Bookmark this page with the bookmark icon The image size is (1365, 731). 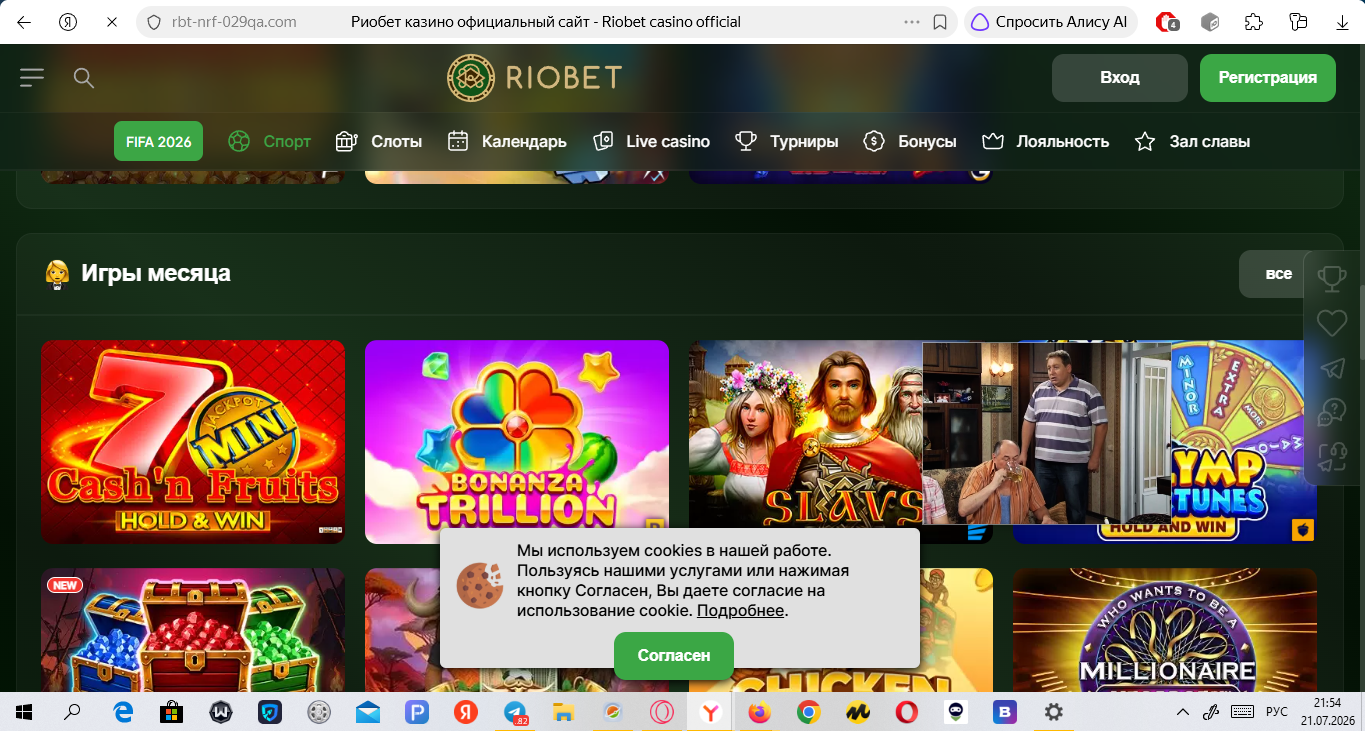coord(940,22)
